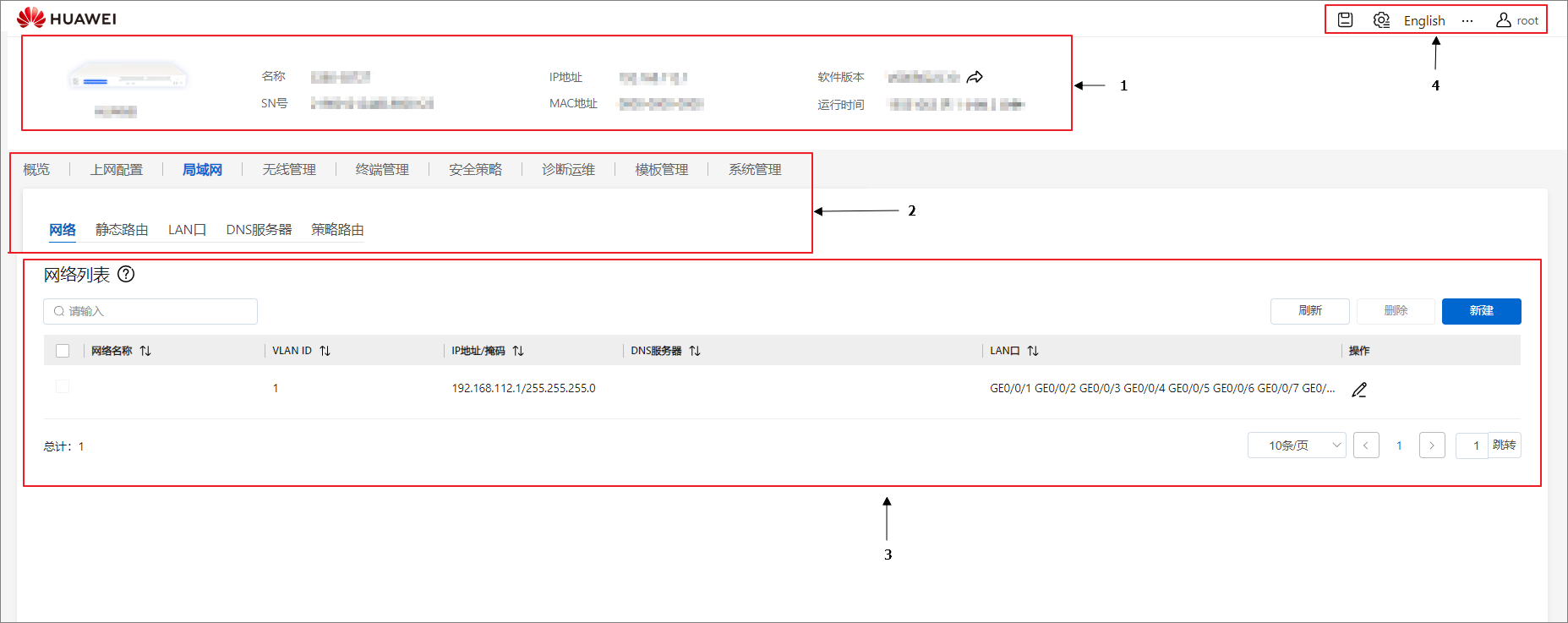This screenshot has width=1568, height=623.
Task: Click the 刷新 button
Action: [x=1310, y=311]
